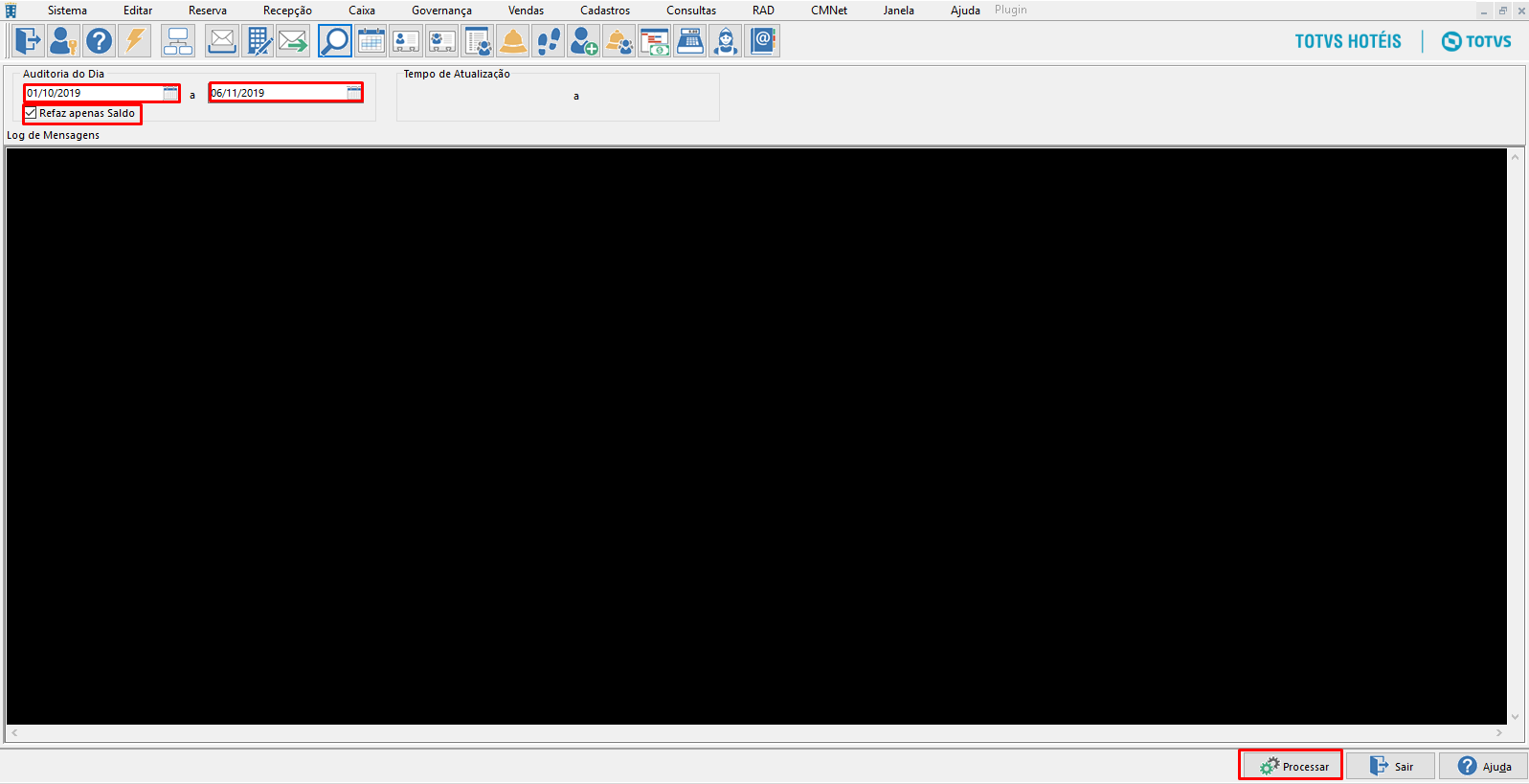Uncheck Refaz apenas Saldo checkbox

(x=32, y=113)
